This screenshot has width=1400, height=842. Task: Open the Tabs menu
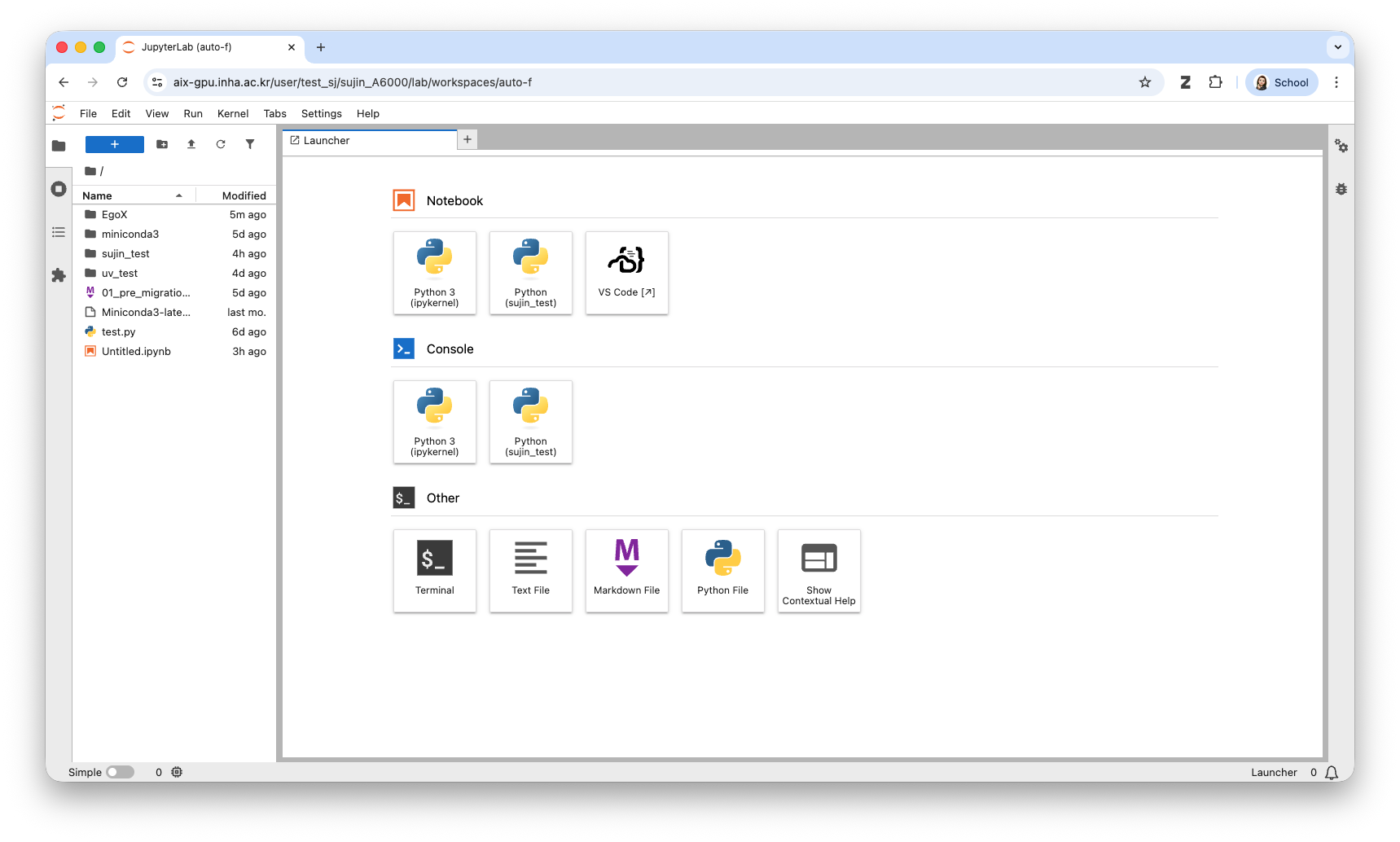[x=275, y=113]
